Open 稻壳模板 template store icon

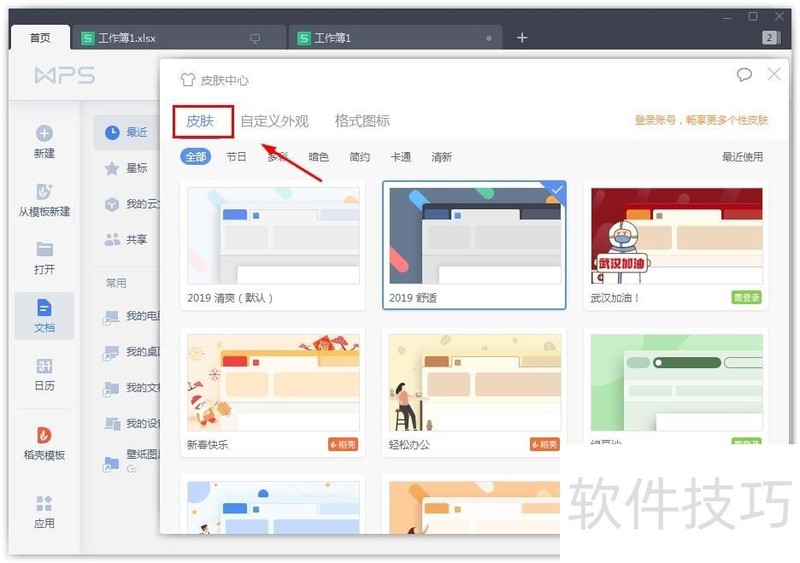(x=44, y=435)
